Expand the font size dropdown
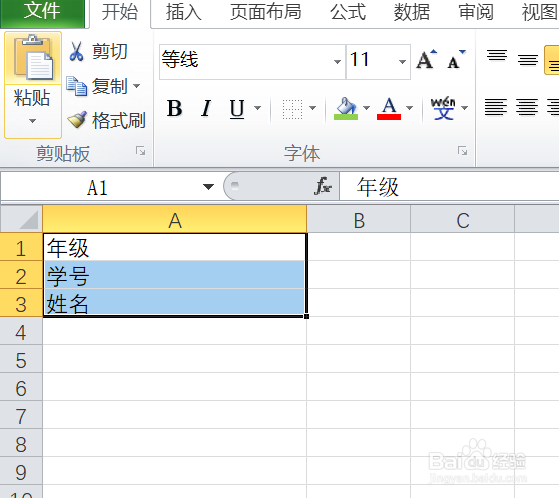 click(x=402, y=62)
